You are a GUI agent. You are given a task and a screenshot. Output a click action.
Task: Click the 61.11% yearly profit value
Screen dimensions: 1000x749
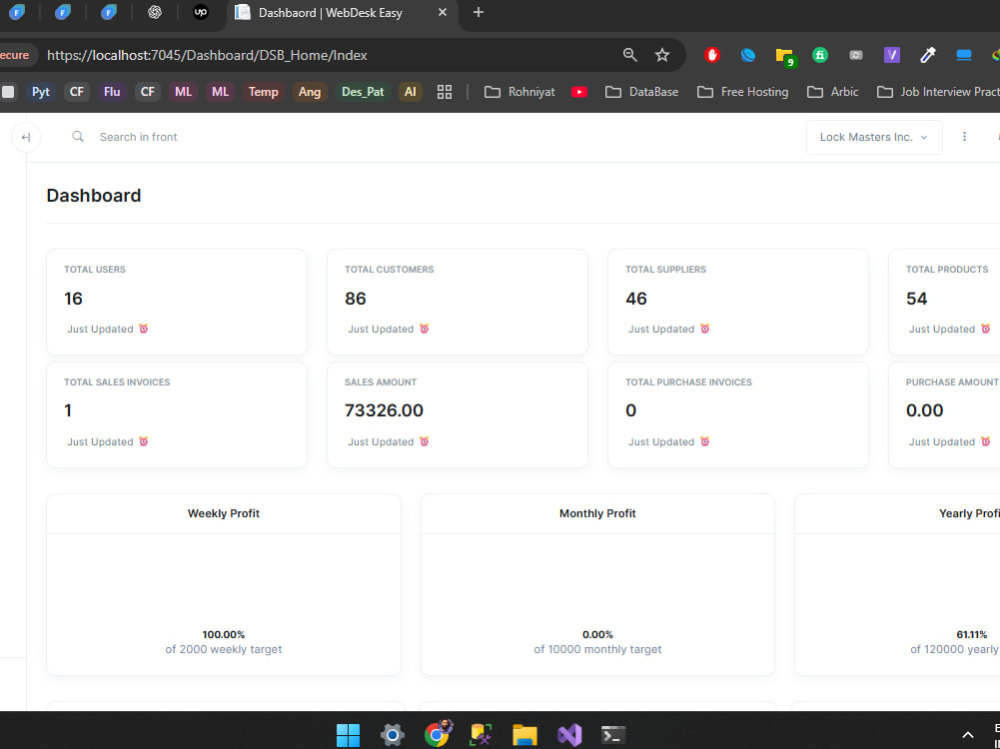point(971,635)
